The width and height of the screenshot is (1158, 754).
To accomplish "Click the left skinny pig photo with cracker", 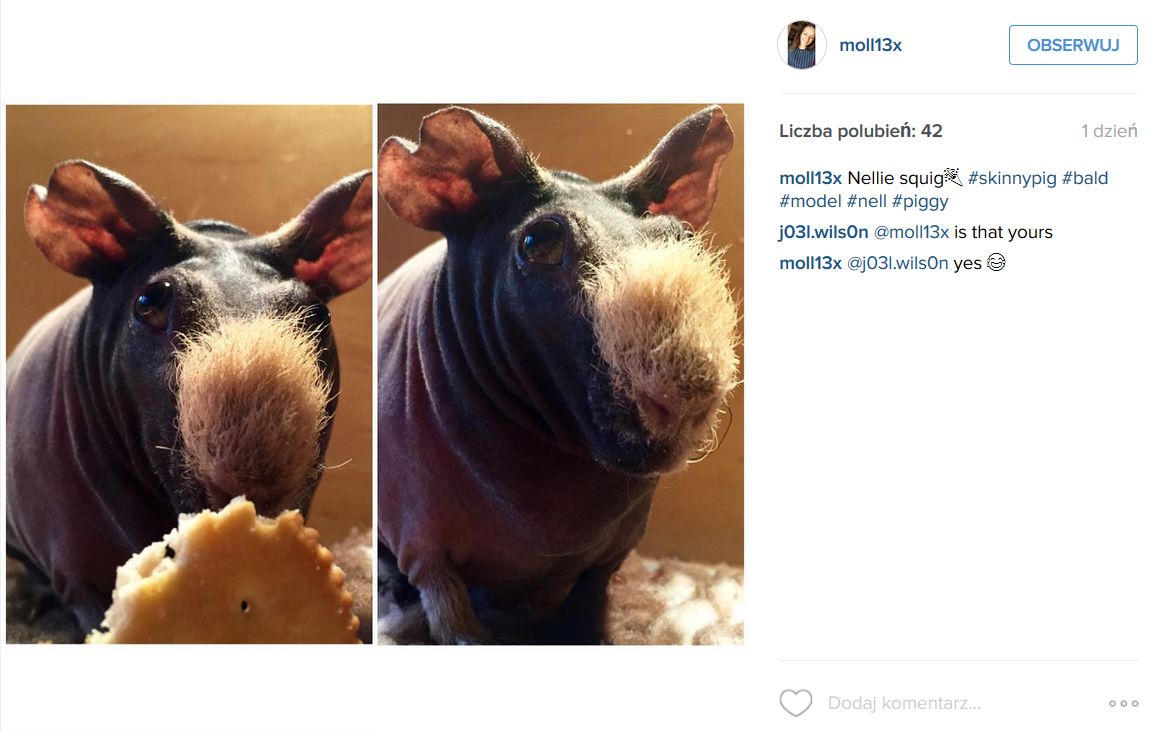I will pos(189,374).
